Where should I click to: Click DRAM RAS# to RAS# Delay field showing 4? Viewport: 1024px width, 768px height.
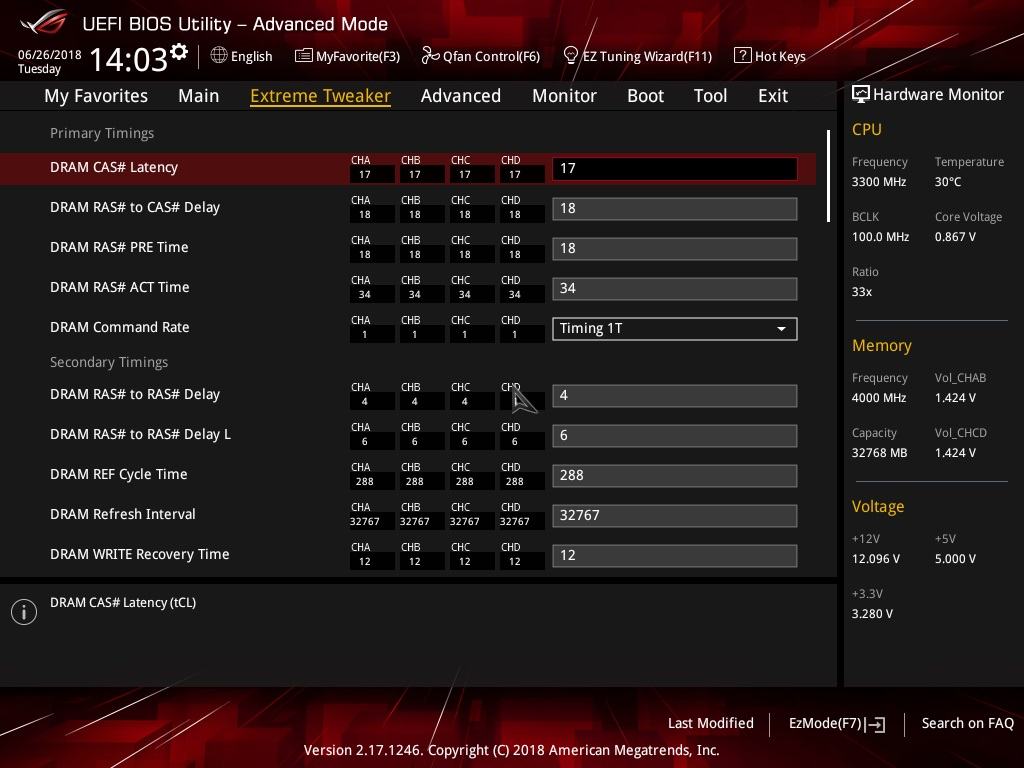click(x=674, y=395)
